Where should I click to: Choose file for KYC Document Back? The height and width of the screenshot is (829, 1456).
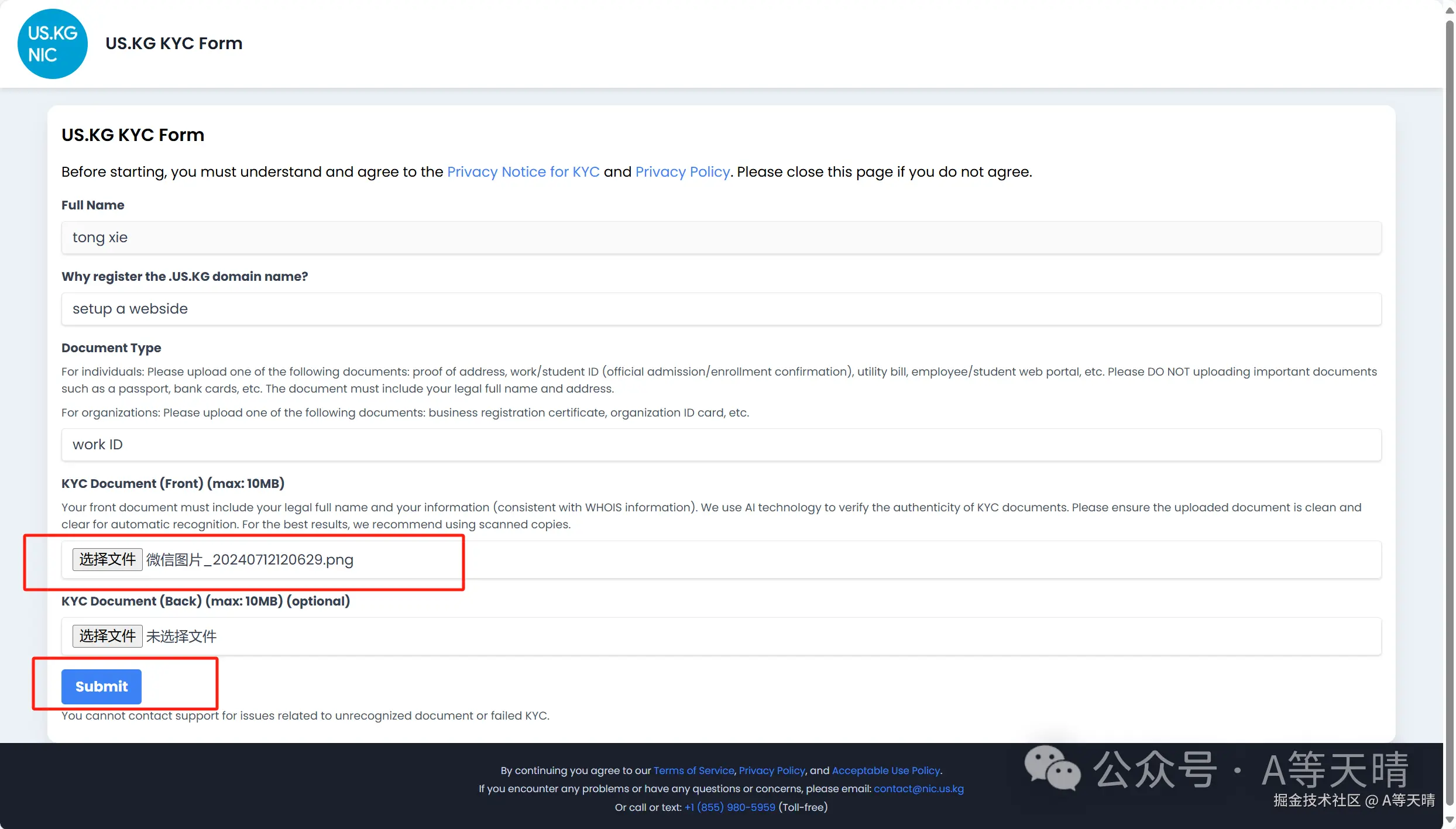tap(107, 636)
